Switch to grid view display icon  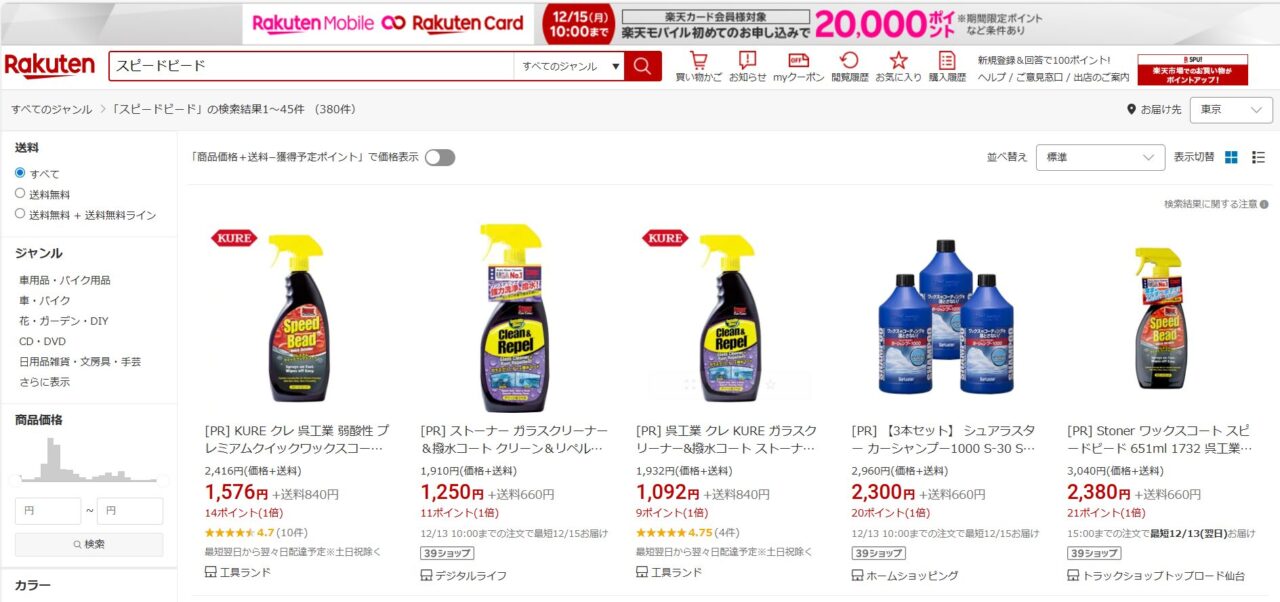(x=1231, y=157)
